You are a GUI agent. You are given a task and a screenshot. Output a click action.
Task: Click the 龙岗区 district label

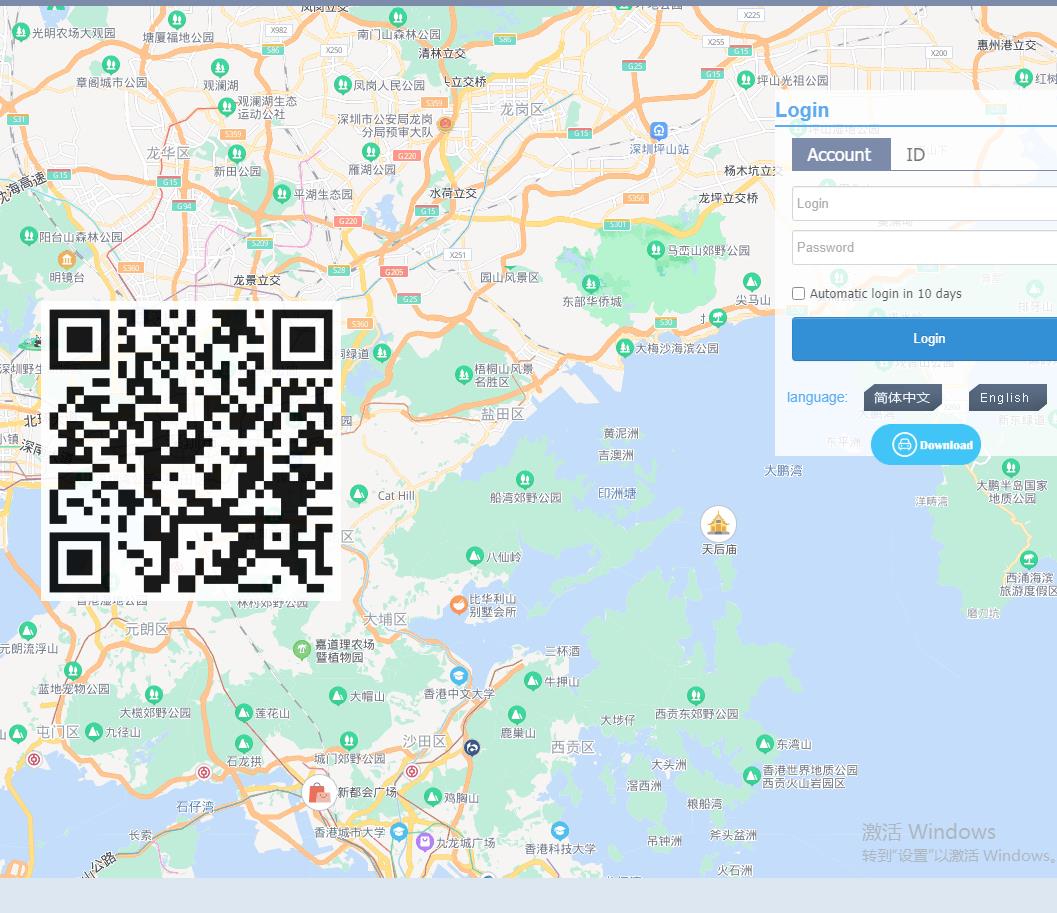521,109
